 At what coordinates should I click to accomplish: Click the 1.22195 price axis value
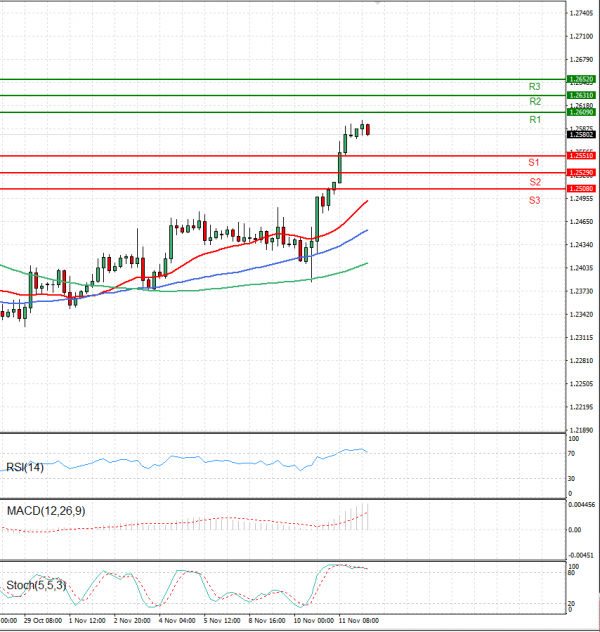click(x=581, y=407)
